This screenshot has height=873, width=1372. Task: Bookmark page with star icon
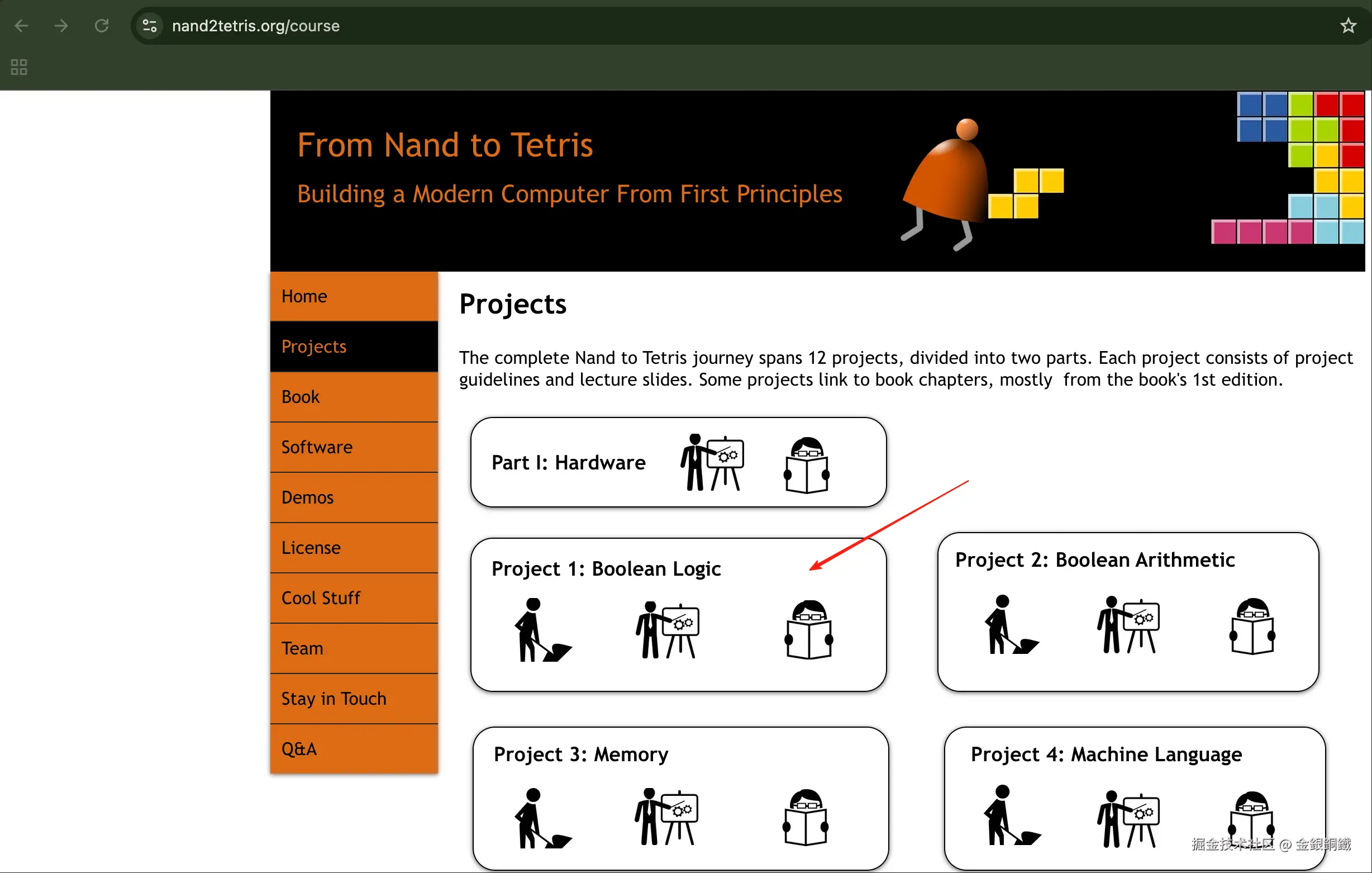coord(1348,26)
